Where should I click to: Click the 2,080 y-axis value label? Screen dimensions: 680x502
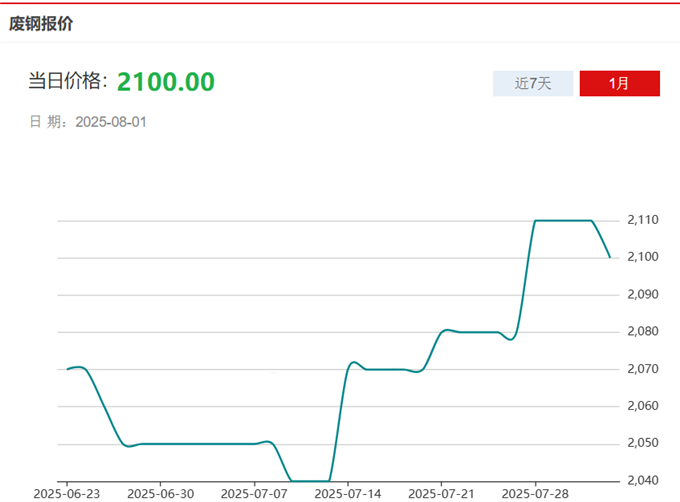644,331
